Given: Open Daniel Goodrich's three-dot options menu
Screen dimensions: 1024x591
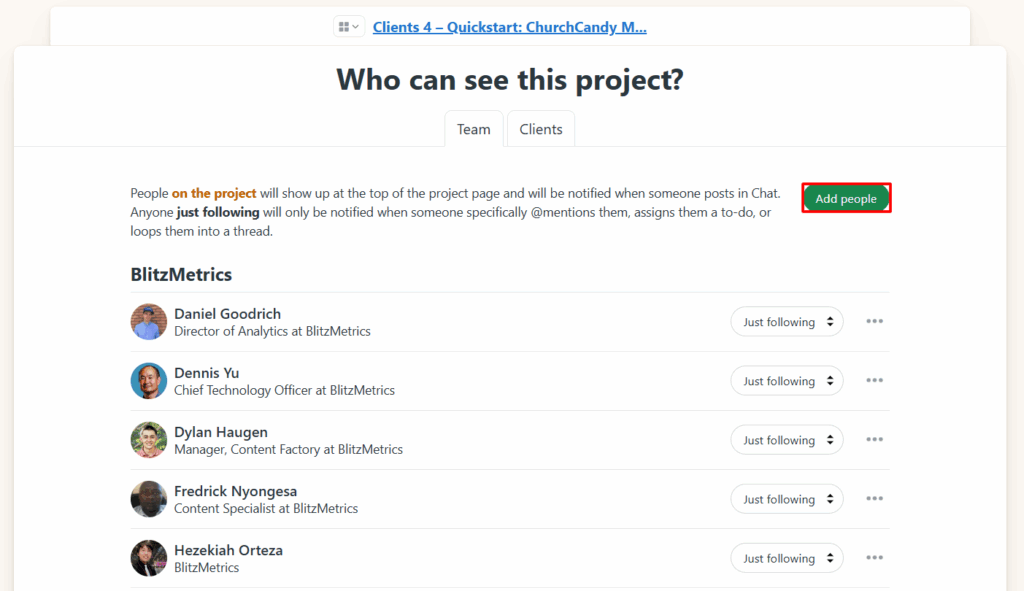Looking at the screenshot, I should (x=875, y=322).
